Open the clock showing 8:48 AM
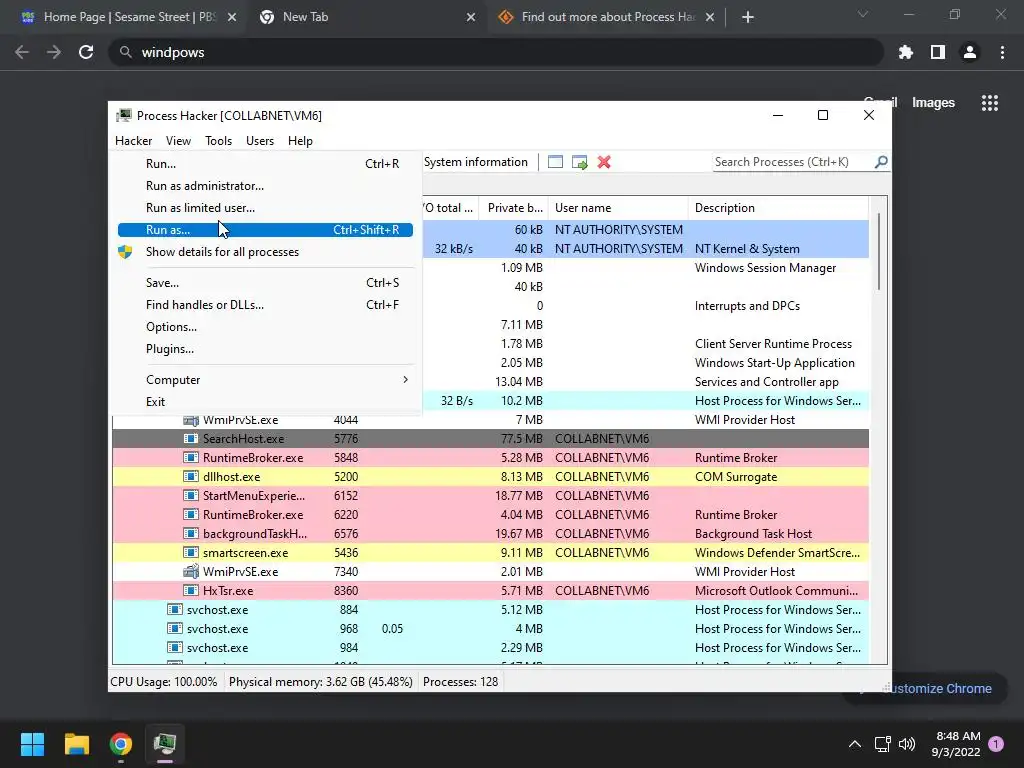Viewport: 1024px width, 768px height. click(957, 744)
